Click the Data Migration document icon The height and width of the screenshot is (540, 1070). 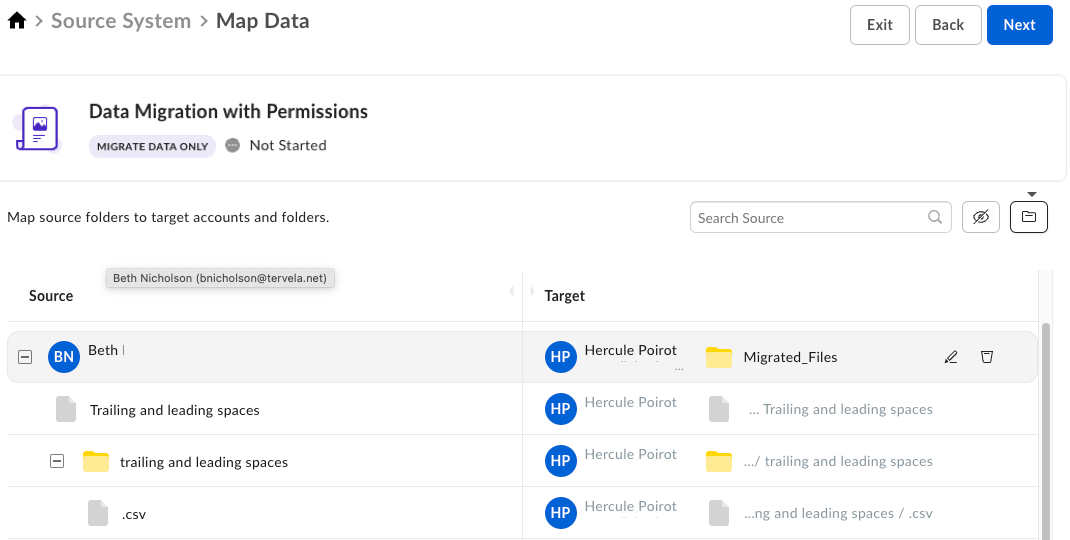[39, 129]
